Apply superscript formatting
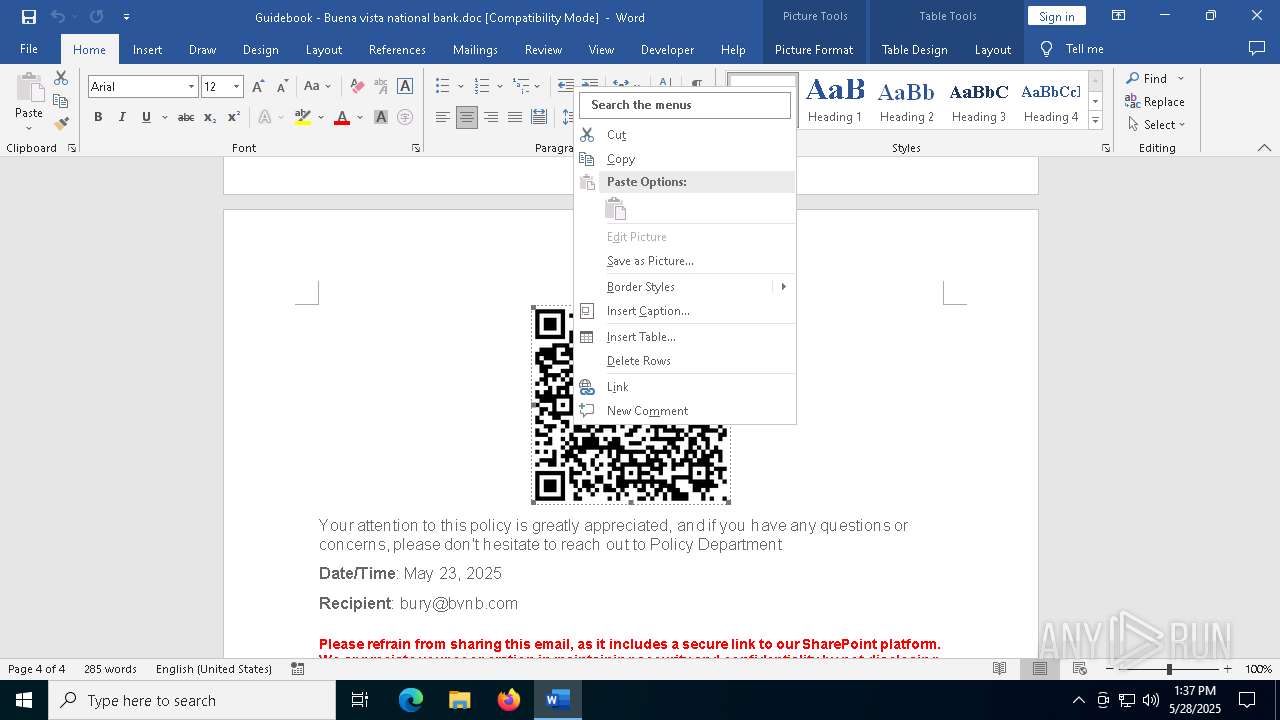1280x720 pixels. pos(234,117)
